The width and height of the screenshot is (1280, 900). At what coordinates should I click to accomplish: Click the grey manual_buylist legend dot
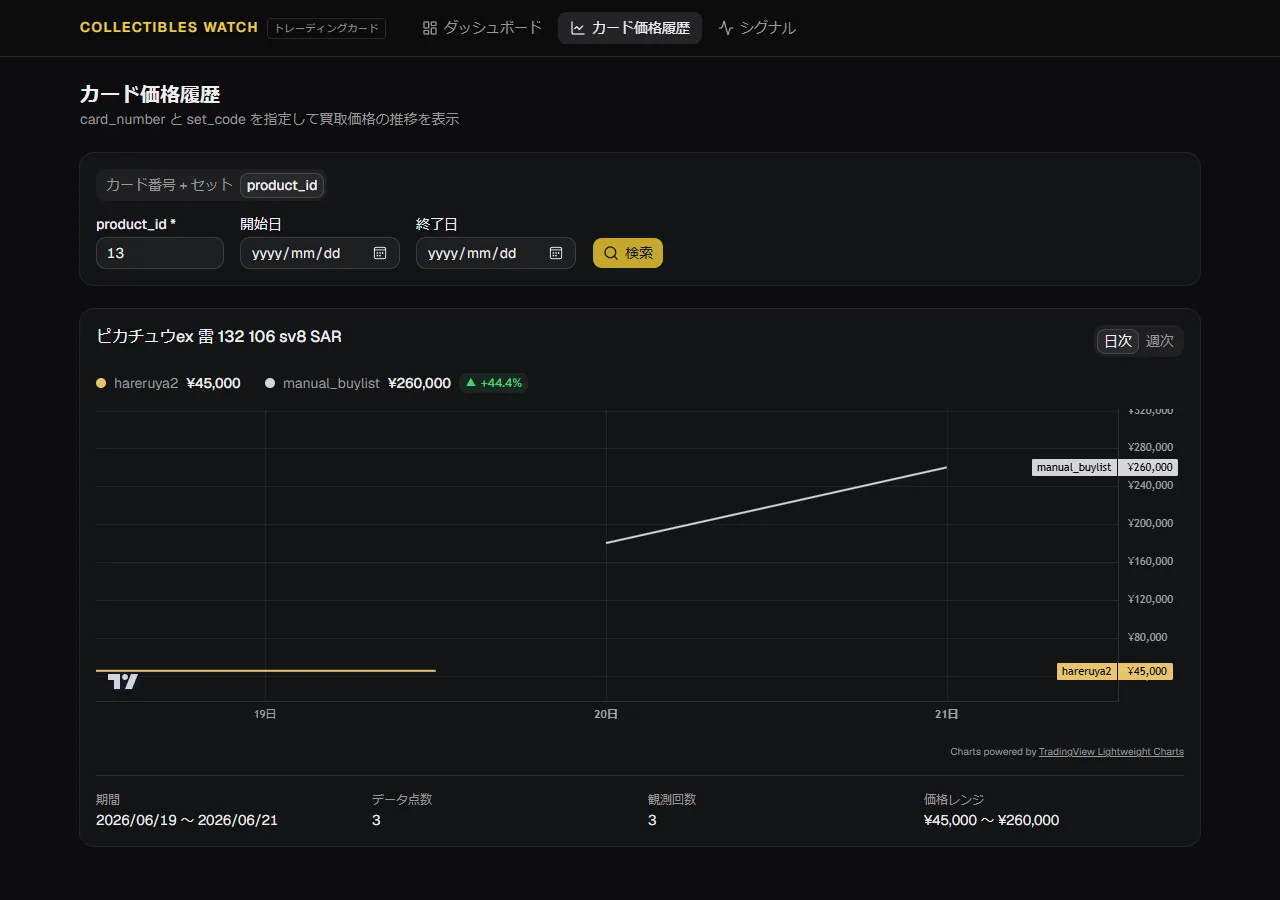tap(270, 383)
